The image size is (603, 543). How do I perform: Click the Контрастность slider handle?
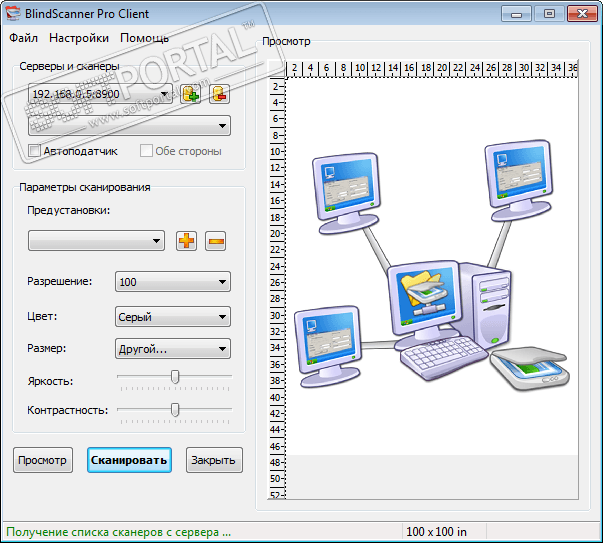[x=175, y=410]
